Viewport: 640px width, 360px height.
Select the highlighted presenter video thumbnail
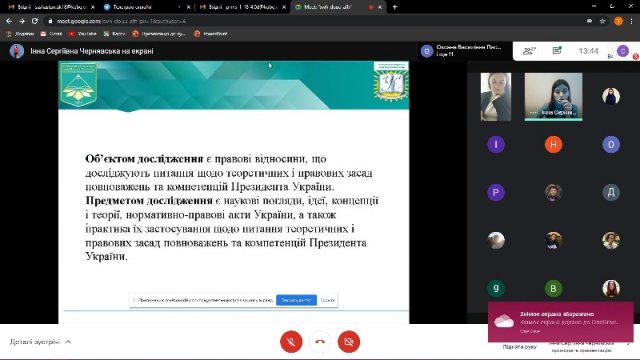(553, 97)
